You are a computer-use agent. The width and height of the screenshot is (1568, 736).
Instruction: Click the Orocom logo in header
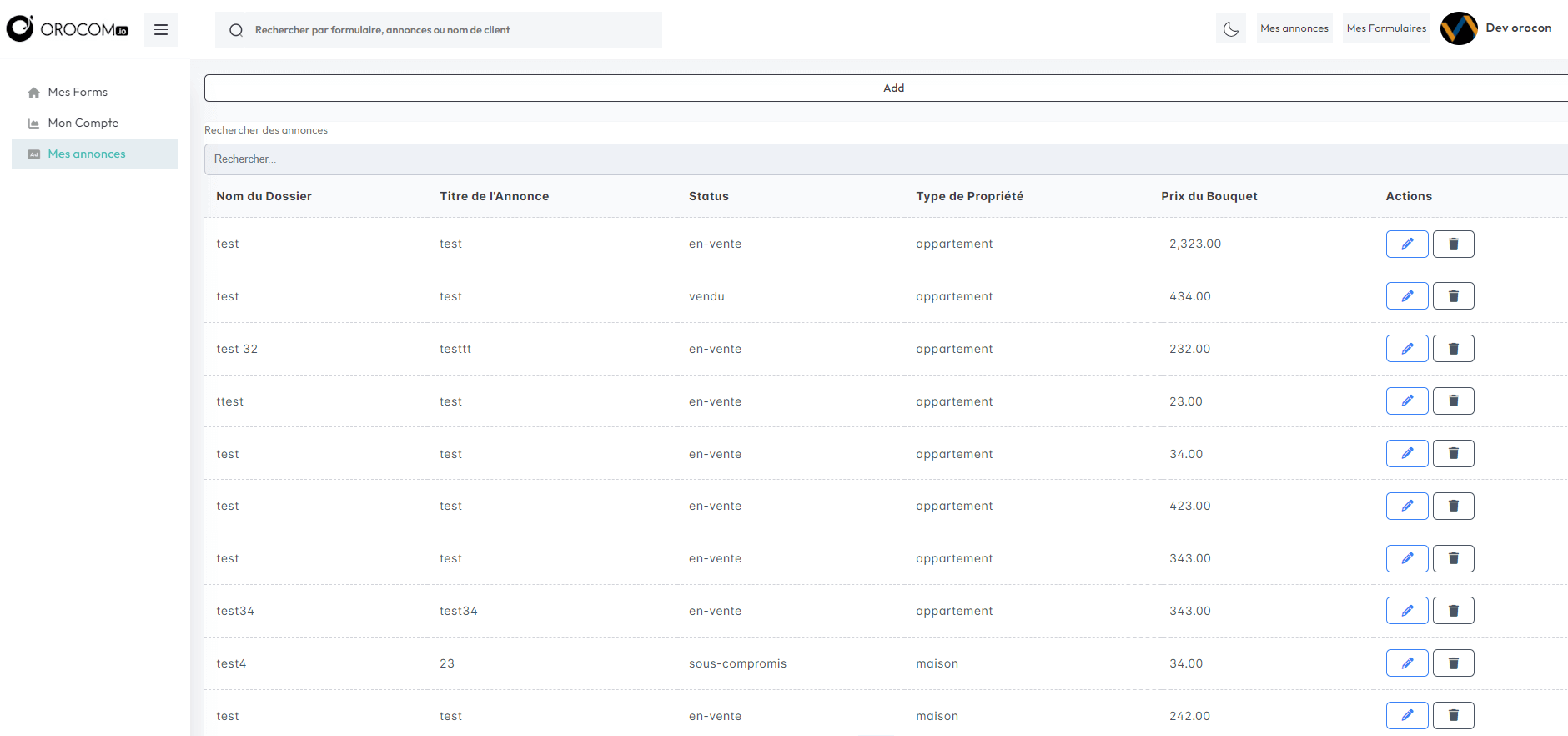68,29
